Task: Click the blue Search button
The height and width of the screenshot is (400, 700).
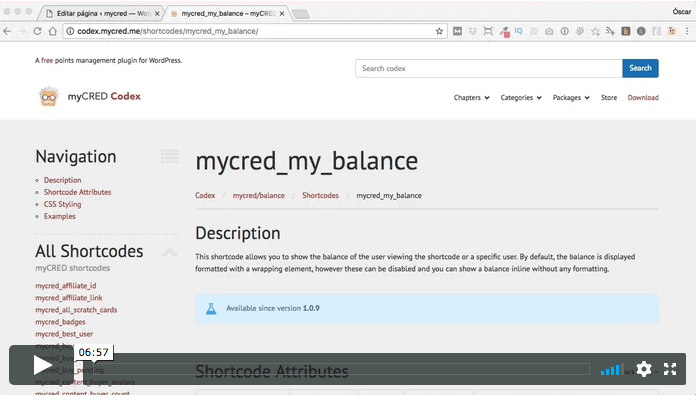Action: (x=640, y=68)
